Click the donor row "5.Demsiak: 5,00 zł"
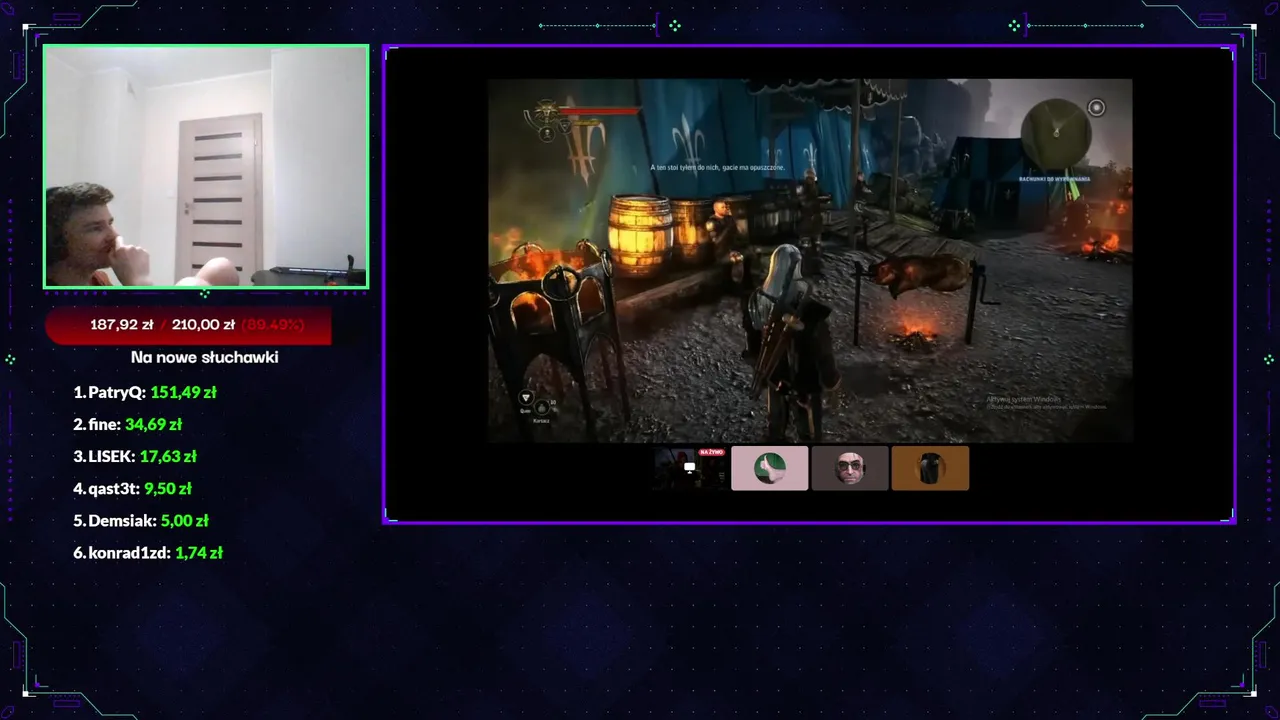The image size is (1280, 720). (141, 521)
